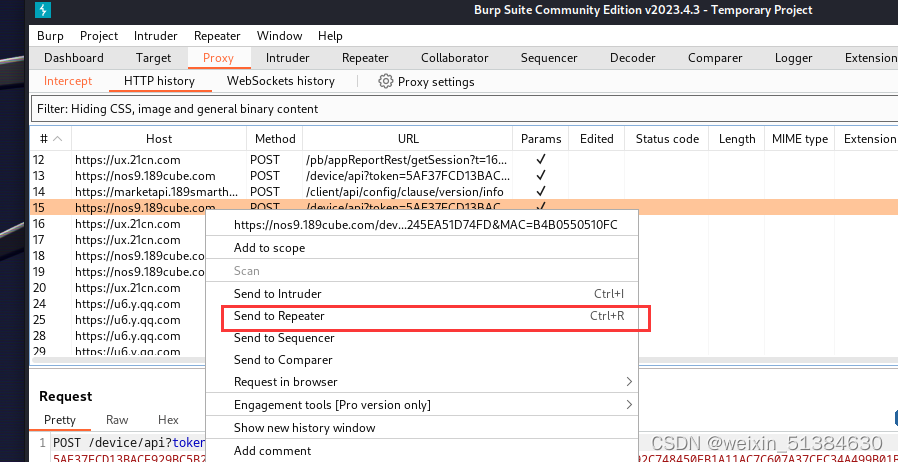Choose Send to Sequencer
The height and width of the screenshot is (462, 898).
coord(422,338)
